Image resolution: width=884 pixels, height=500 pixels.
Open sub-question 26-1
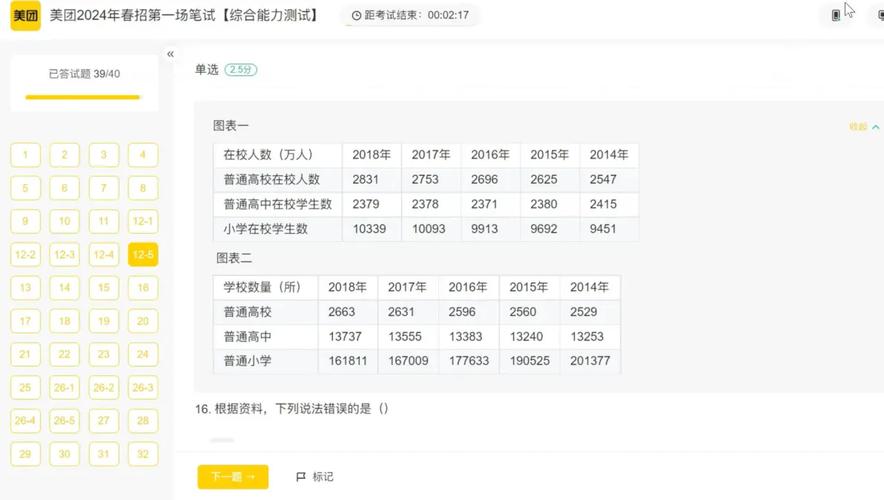point(64,388)
